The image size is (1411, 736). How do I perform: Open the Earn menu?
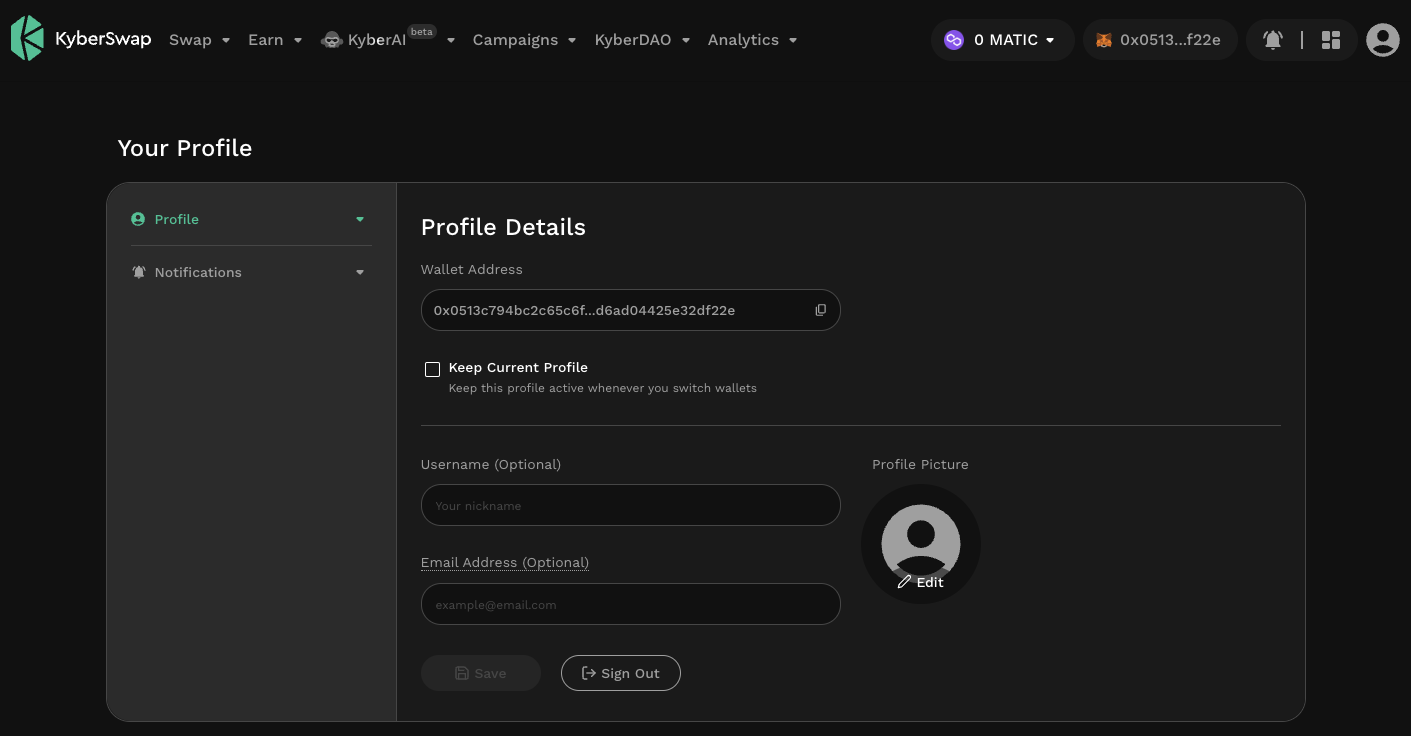[x=275, y=40]
